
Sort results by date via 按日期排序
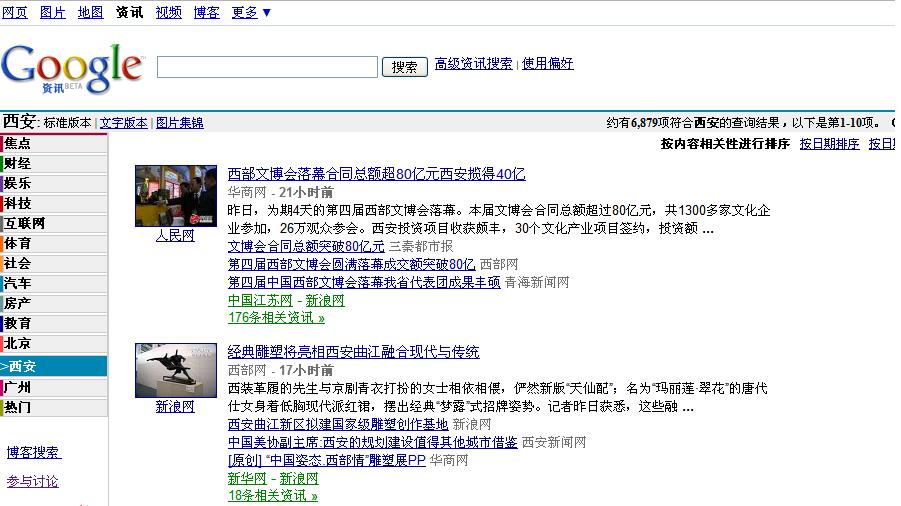829,144
